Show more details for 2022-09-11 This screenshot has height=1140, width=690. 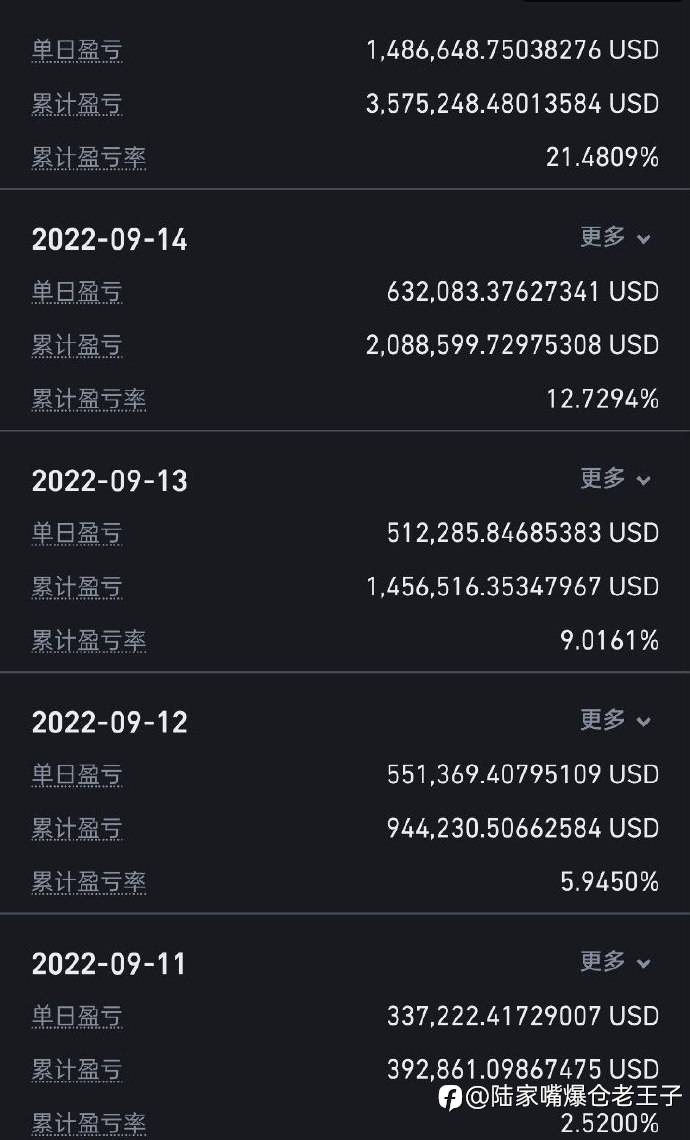(x=615, y=962)
